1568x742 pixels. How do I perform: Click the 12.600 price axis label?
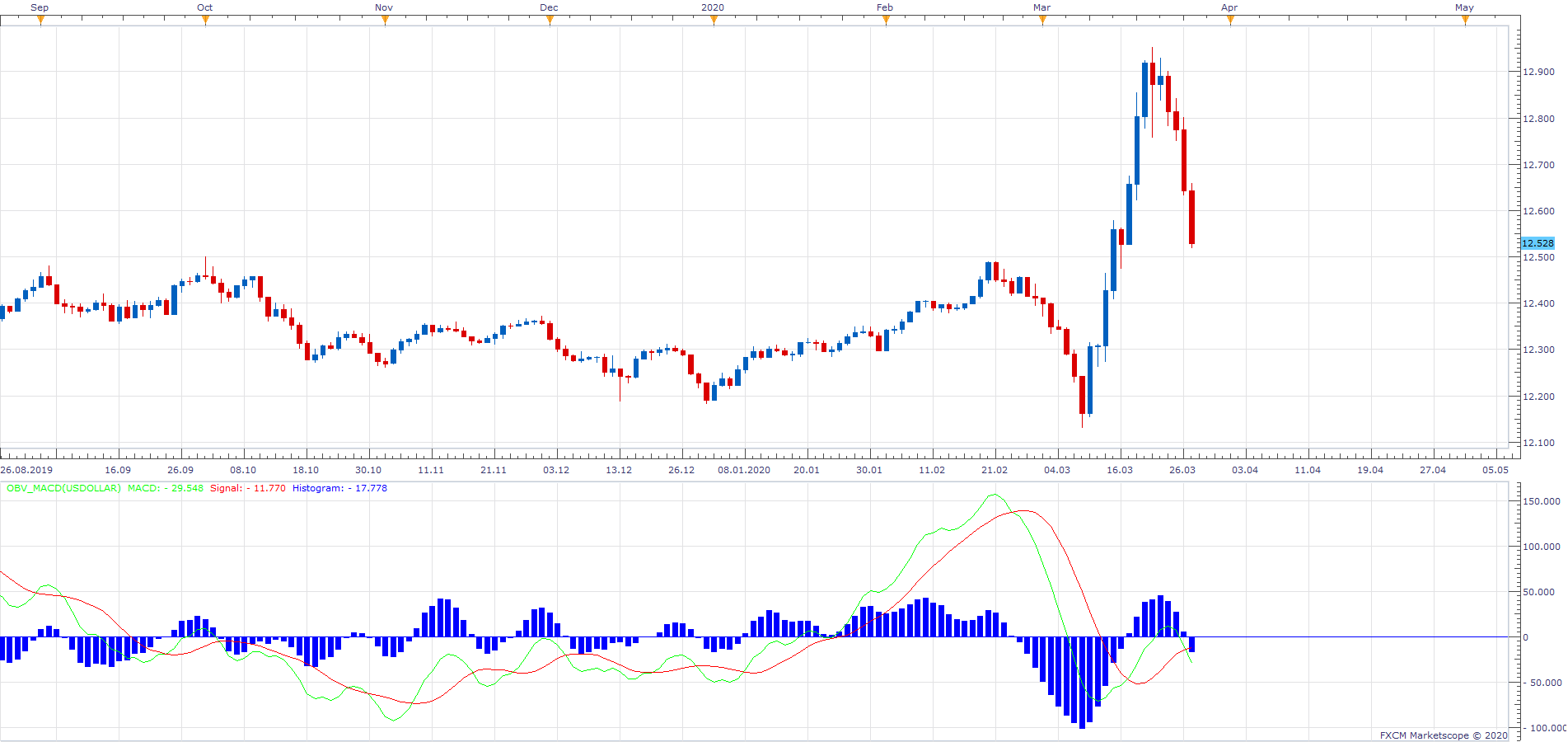tap(1538, 211)
